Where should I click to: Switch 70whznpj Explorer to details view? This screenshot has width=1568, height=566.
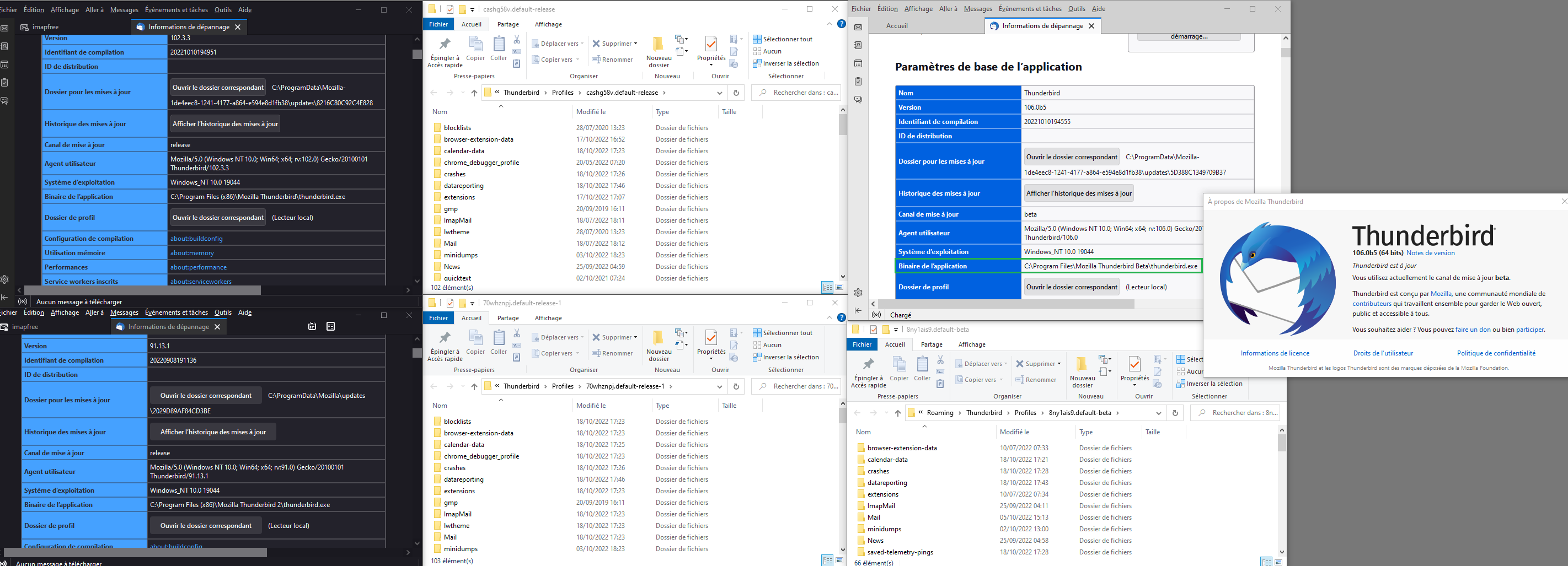827,560
